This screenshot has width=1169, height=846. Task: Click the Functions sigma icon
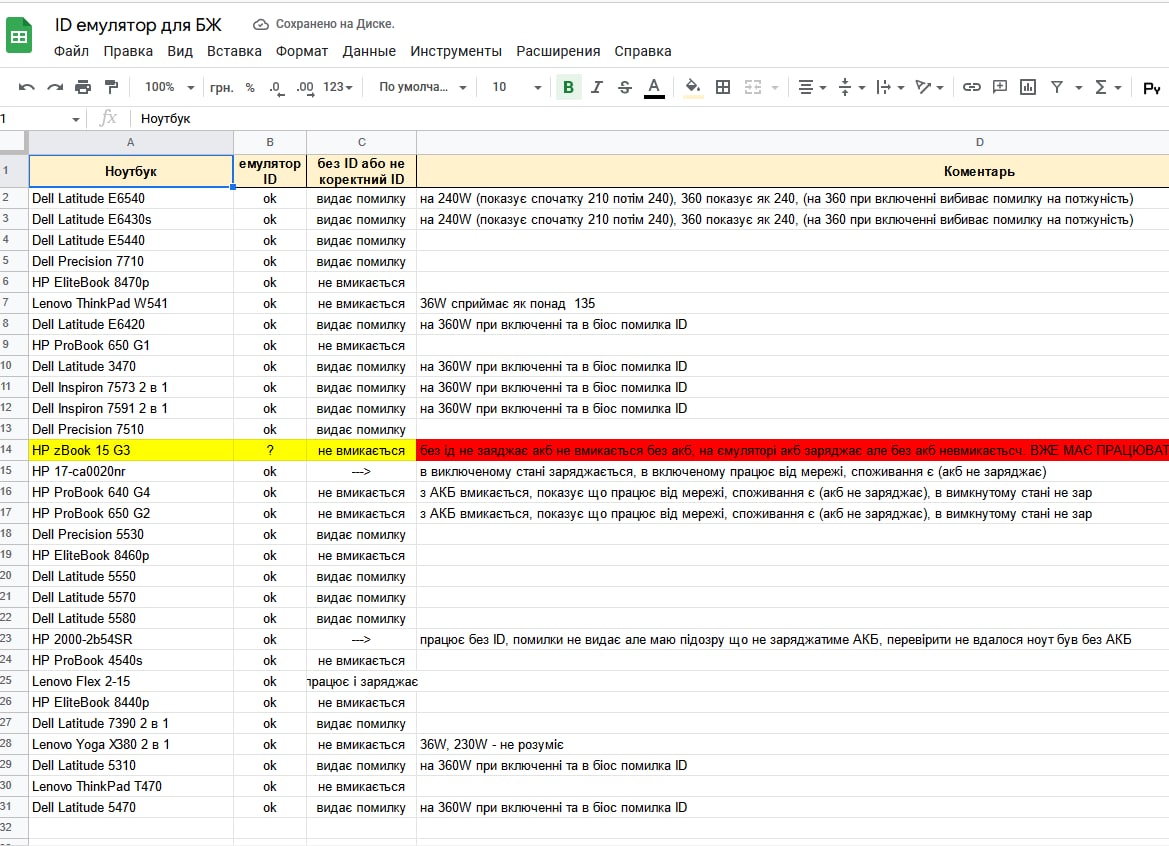pos(1100,87)
